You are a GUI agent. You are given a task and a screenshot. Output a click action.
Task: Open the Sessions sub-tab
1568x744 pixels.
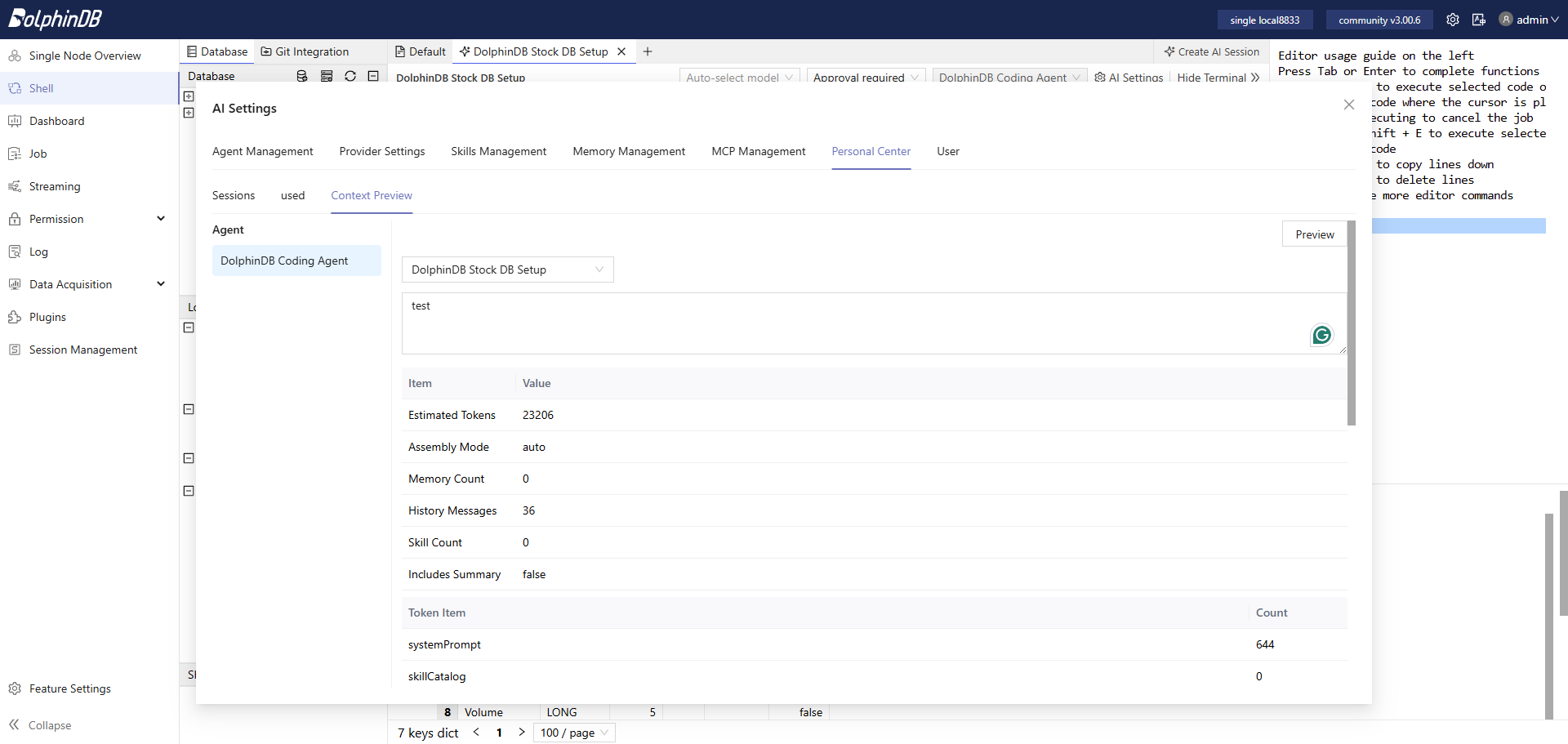pyautogui.click(x=234, y=195)
